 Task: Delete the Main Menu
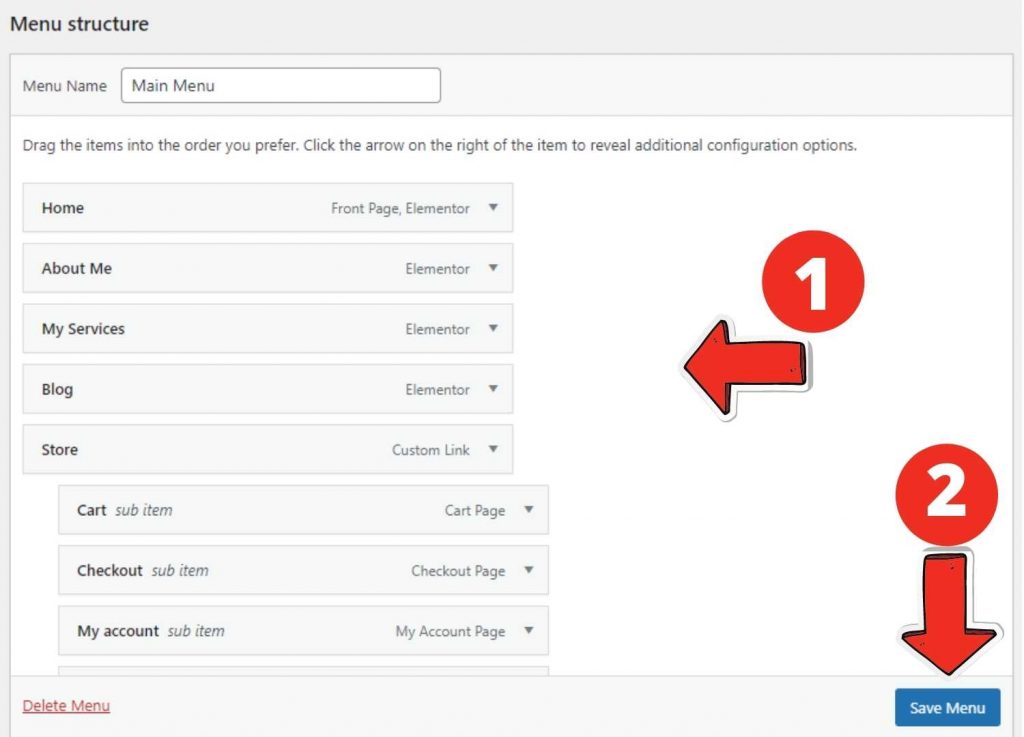65,705
